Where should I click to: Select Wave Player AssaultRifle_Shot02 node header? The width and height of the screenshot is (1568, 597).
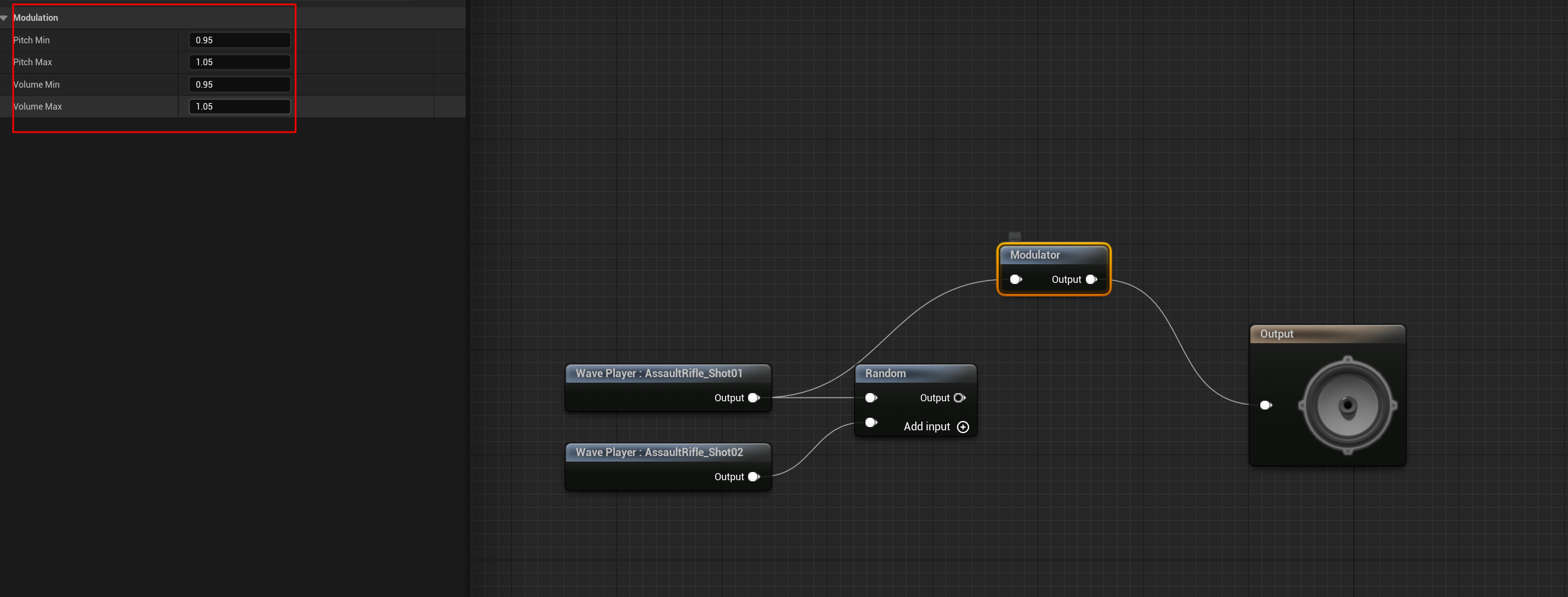(659, 452)
